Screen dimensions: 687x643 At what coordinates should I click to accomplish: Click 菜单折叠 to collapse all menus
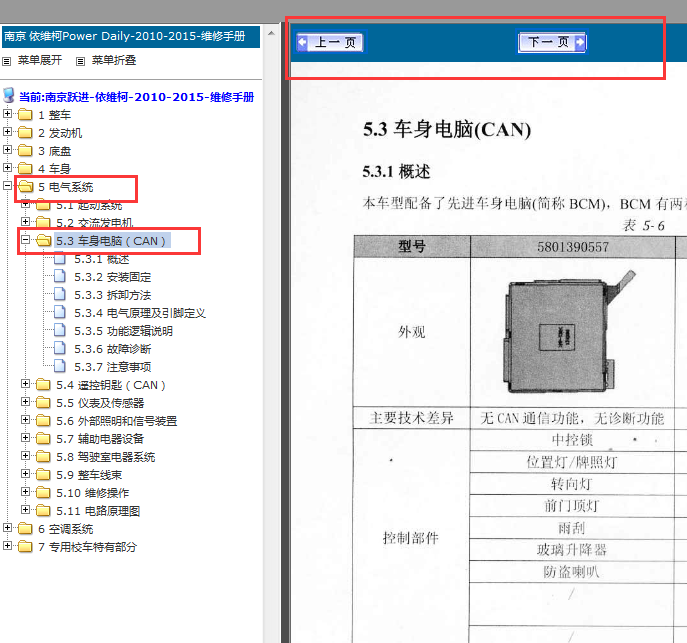pos(114,60)
